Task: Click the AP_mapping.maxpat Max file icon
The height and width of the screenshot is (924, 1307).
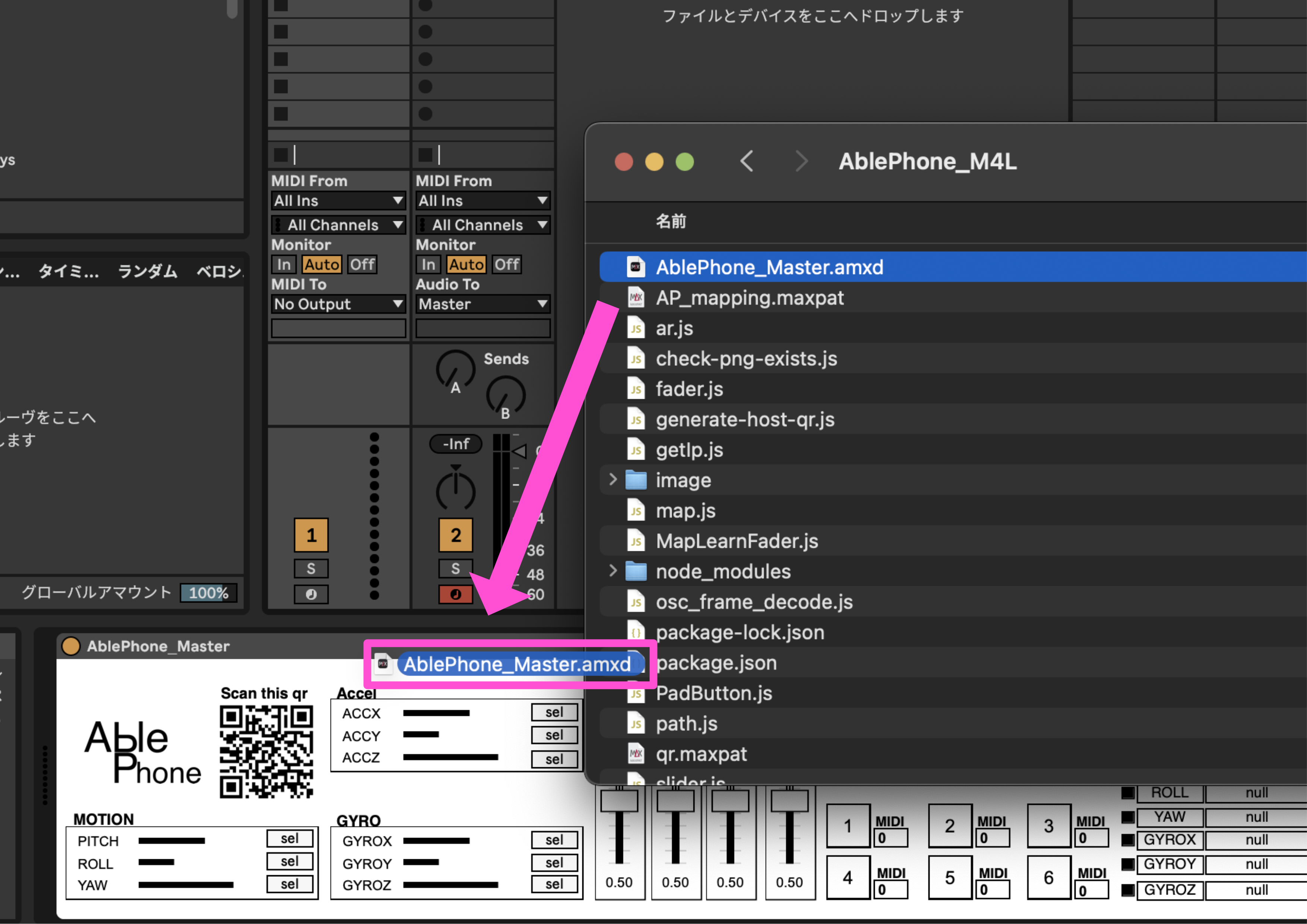Action: click(x=636, y=298)
